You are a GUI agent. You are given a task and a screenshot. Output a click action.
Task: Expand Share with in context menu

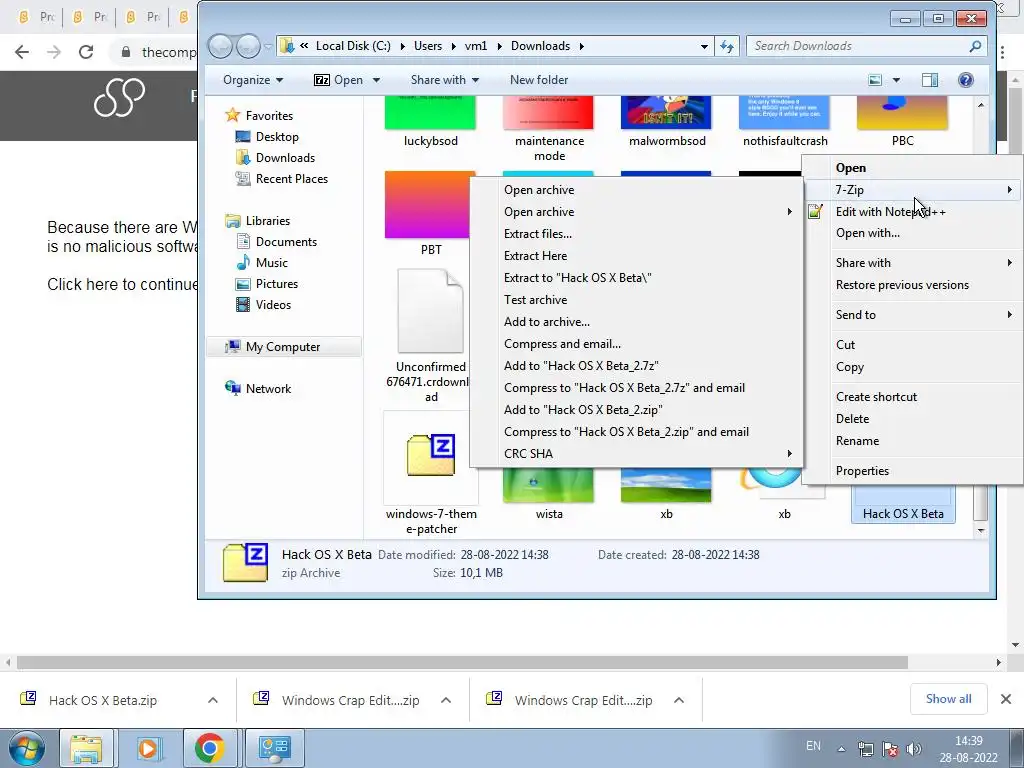point(912,263)
